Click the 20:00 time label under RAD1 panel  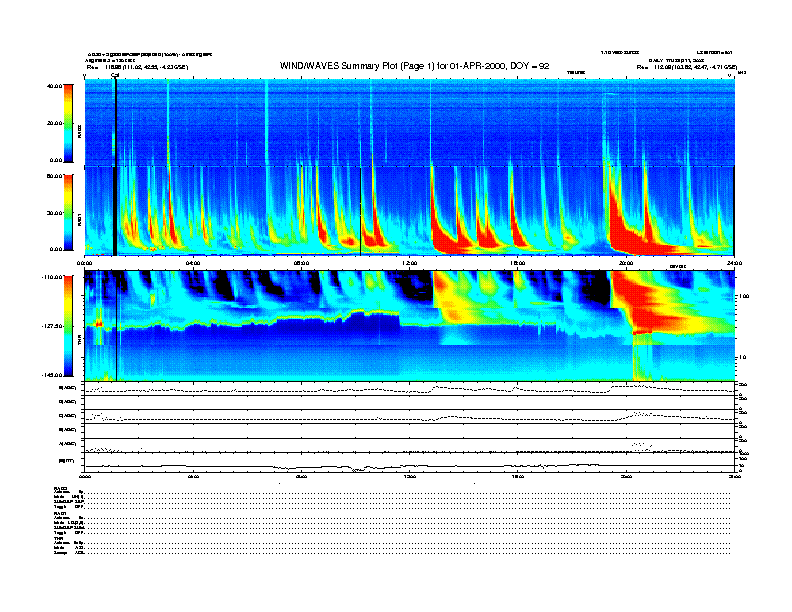point(626,263)
